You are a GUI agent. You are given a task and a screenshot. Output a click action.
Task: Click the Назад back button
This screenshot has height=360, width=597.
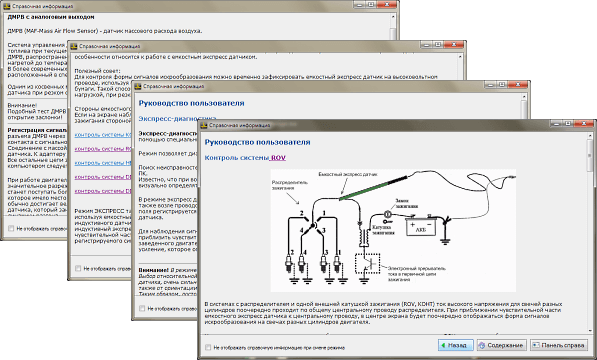click(456, 345)
